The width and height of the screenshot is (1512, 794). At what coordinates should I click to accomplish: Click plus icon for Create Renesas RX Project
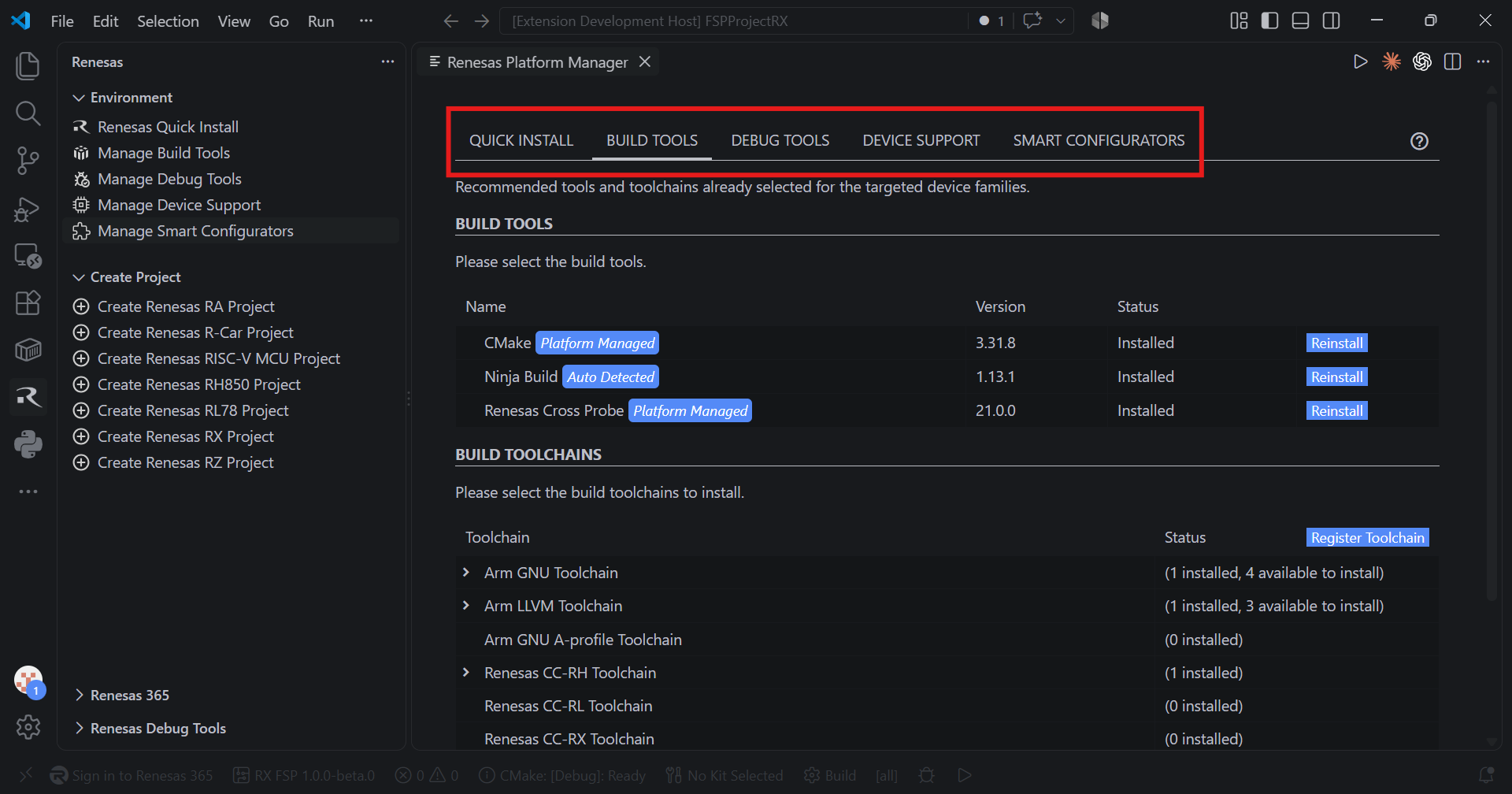click(80, 436)
